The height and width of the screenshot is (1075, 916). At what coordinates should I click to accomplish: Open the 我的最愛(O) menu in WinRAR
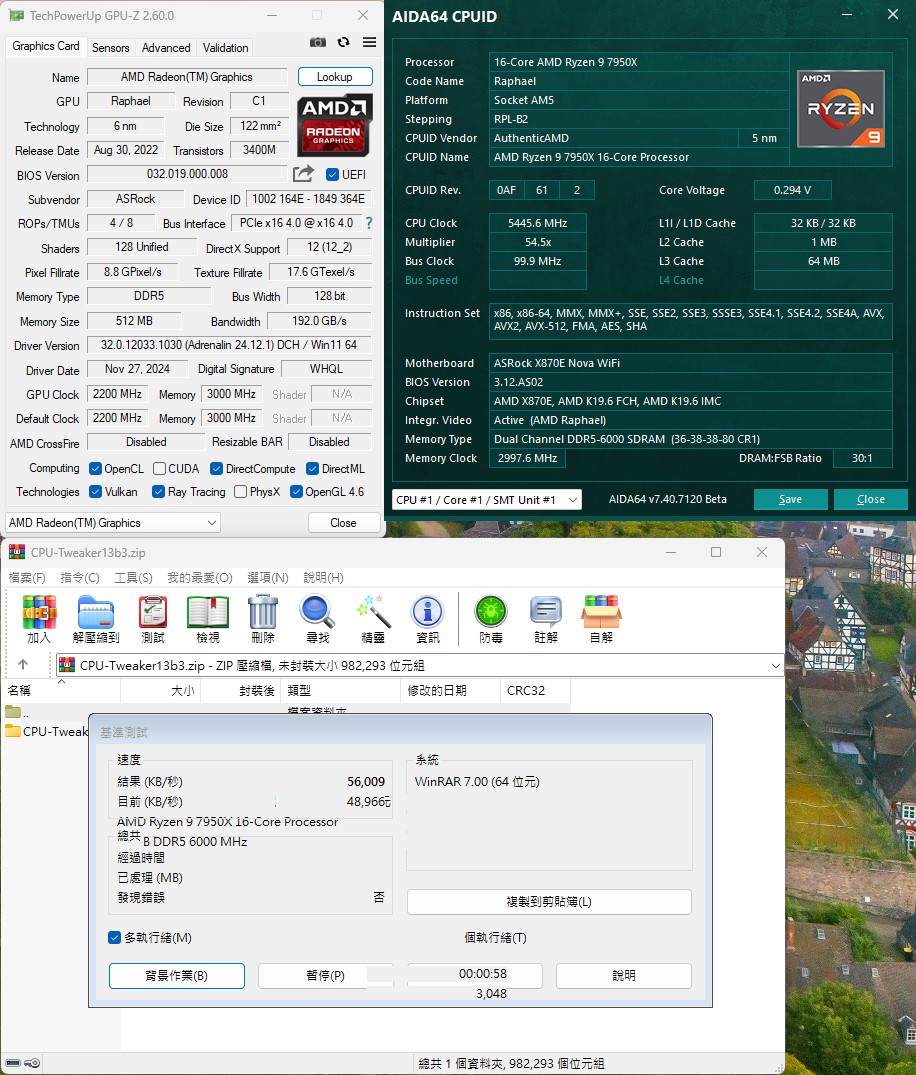[x=200, y=577]
